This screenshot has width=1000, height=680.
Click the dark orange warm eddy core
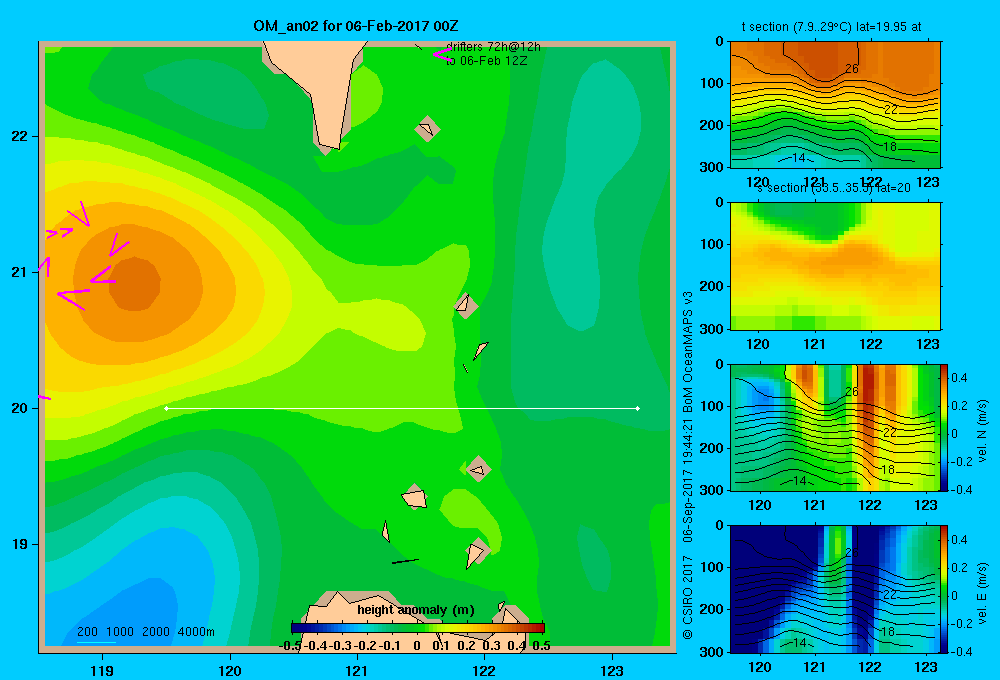(135, 284)
